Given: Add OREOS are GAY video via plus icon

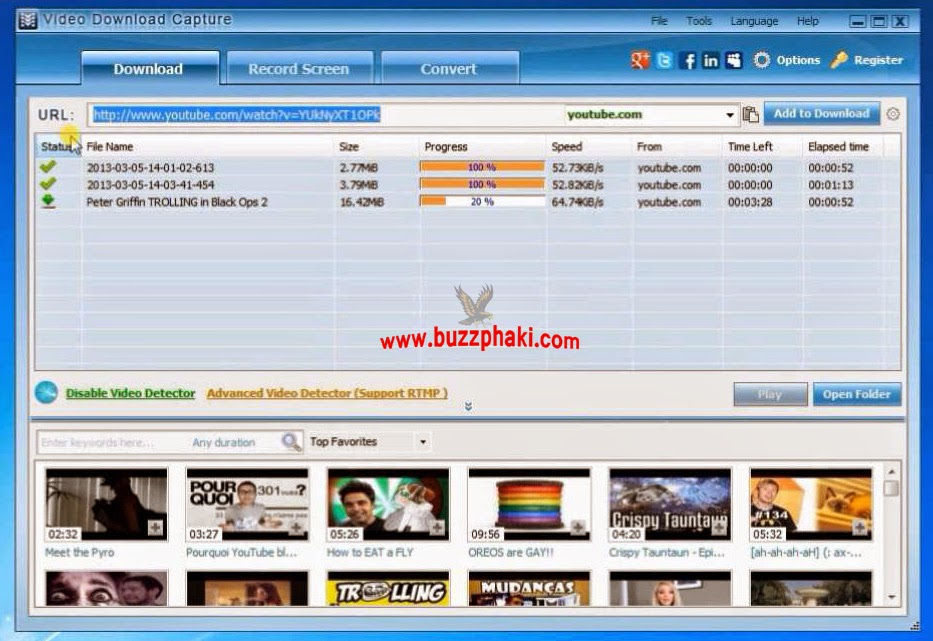Looking at the screenshot, I should [578, 527].
